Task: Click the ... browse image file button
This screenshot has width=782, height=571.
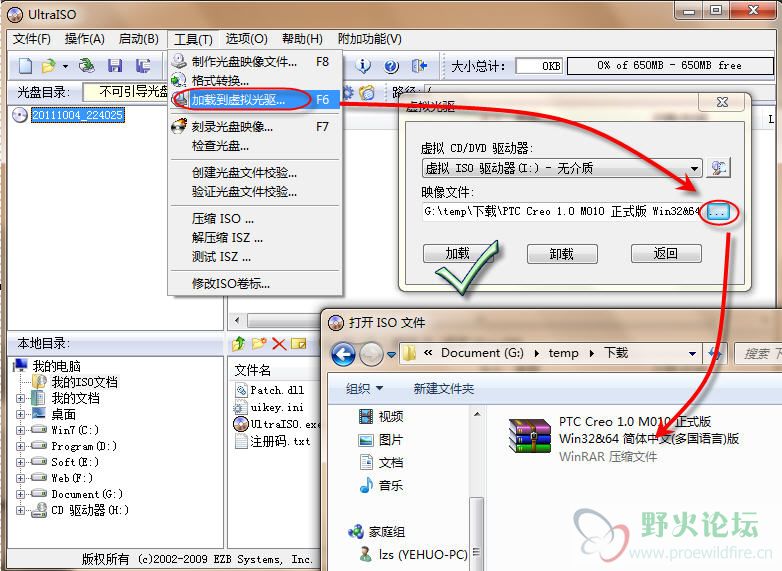Action: point(718,213)
